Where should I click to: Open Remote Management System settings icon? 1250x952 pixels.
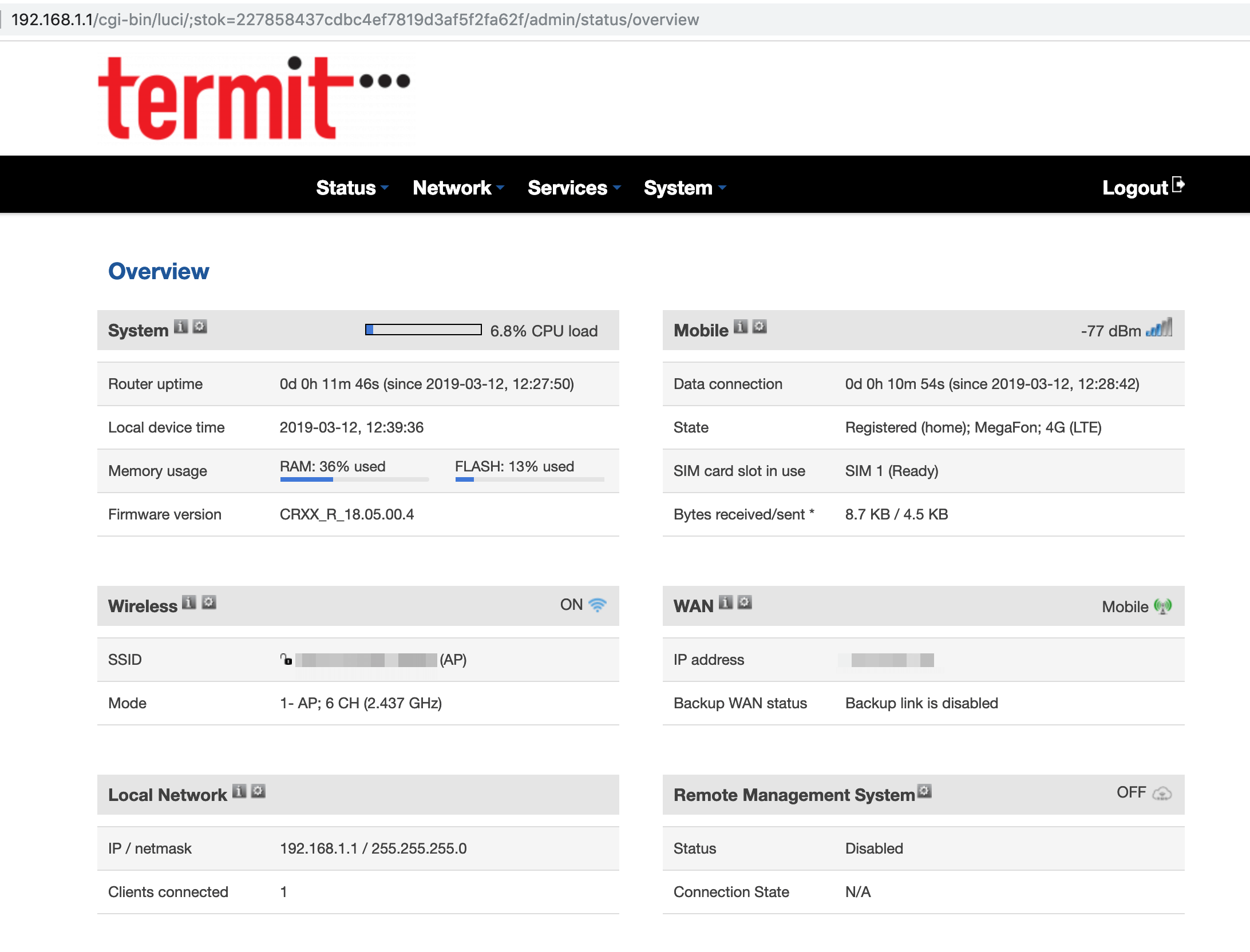924,791
